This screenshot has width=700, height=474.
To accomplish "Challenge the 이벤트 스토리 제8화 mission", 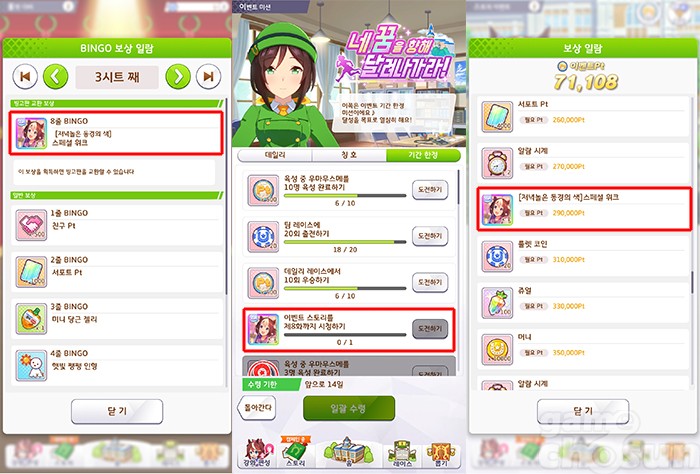I will (430, 328).
